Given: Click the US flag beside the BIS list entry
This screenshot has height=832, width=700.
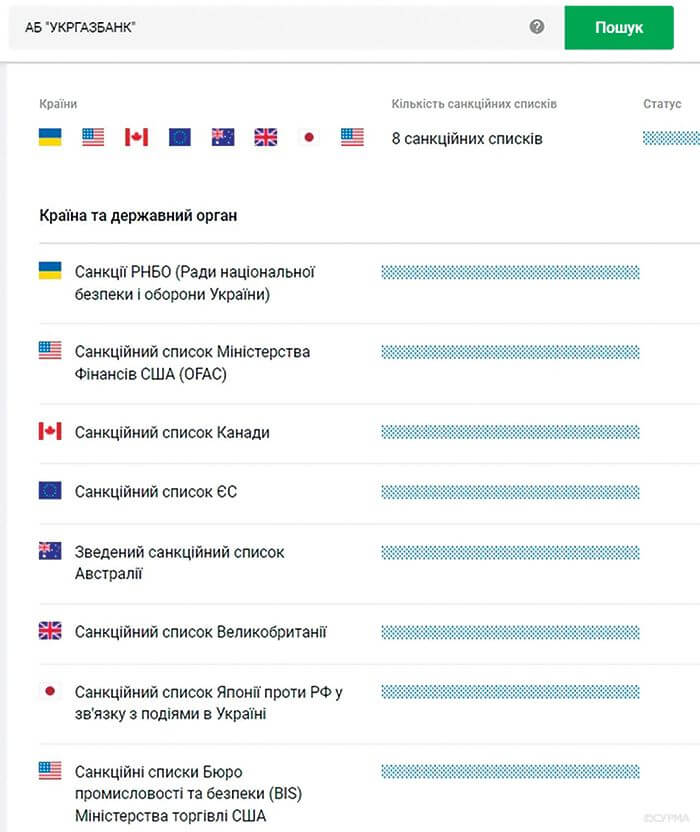Looking at the screenshot, I should click(50, 771).
